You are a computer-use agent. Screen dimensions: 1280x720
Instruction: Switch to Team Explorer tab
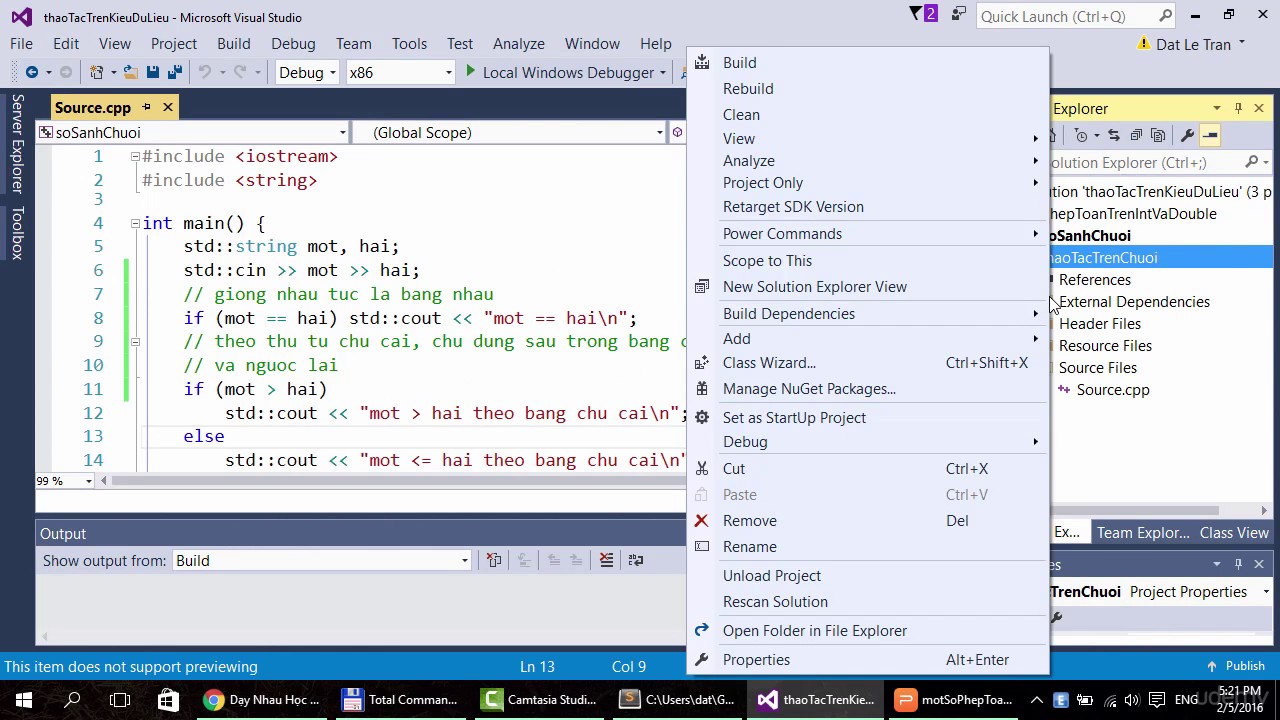coord(1142,533)
